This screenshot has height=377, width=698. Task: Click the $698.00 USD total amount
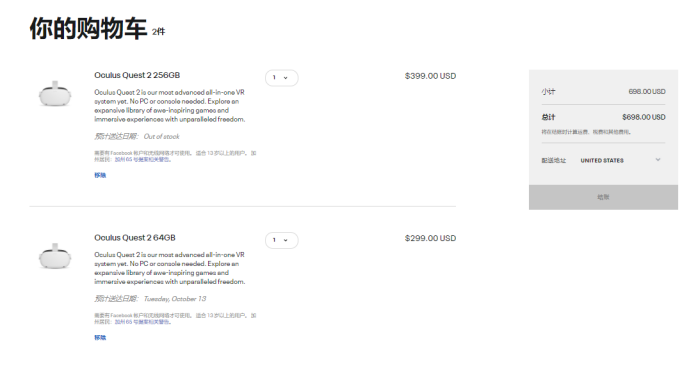tap(644, 117)
